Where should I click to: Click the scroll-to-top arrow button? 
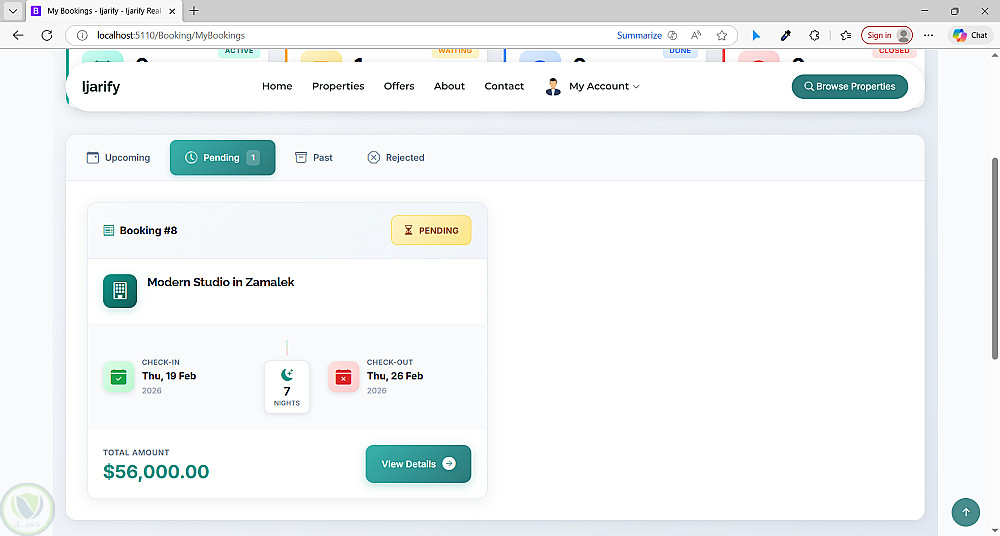click(x=966, y=512)
